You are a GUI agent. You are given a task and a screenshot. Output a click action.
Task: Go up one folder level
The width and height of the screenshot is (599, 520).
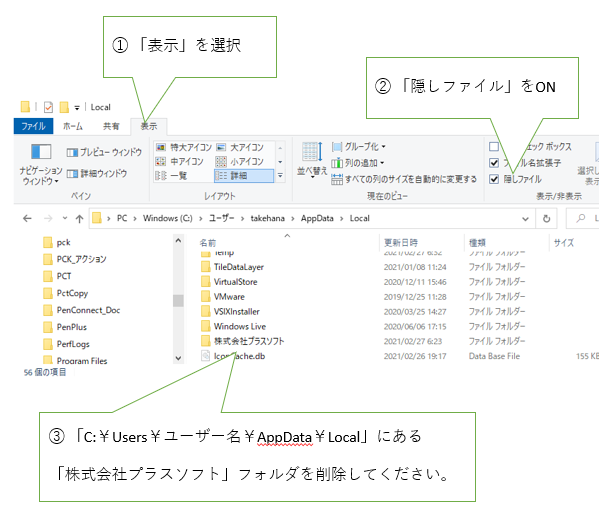(x=79, y=219)
